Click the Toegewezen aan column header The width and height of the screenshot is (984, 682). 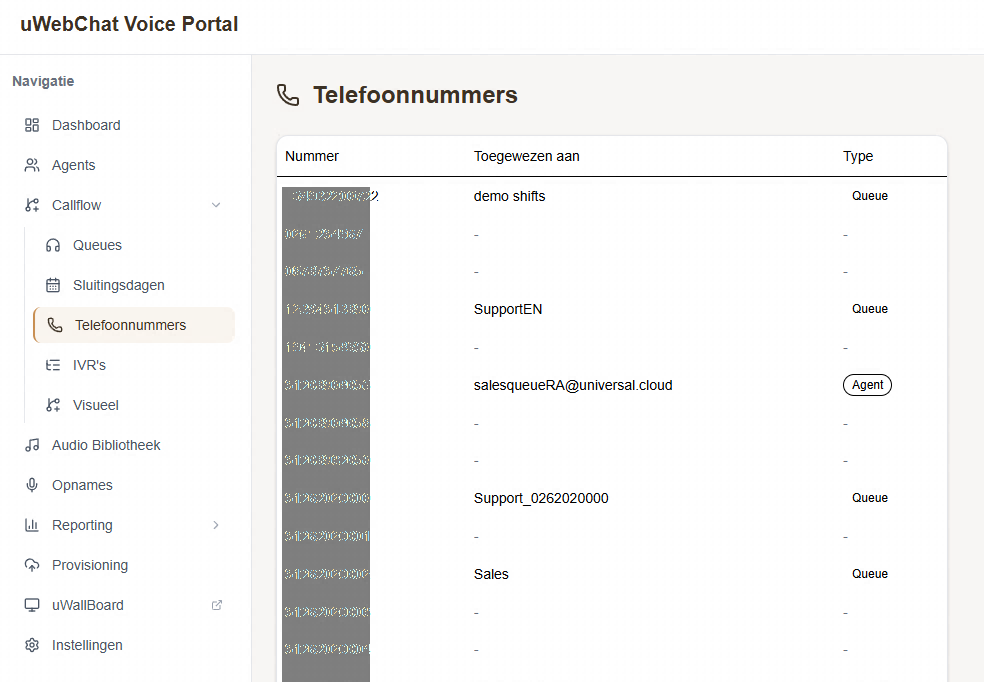(x=527, y=156)
